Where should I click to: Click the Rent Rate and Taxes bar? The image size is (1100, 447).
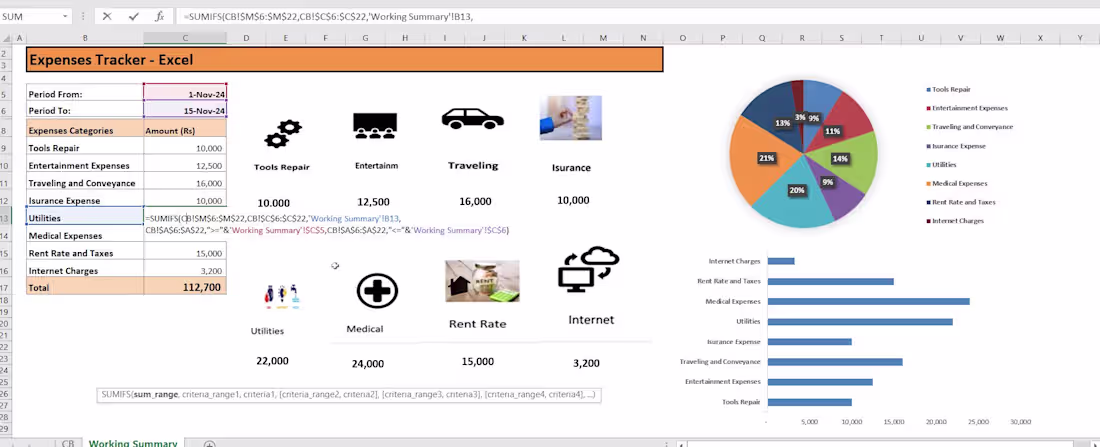(831, 281)
